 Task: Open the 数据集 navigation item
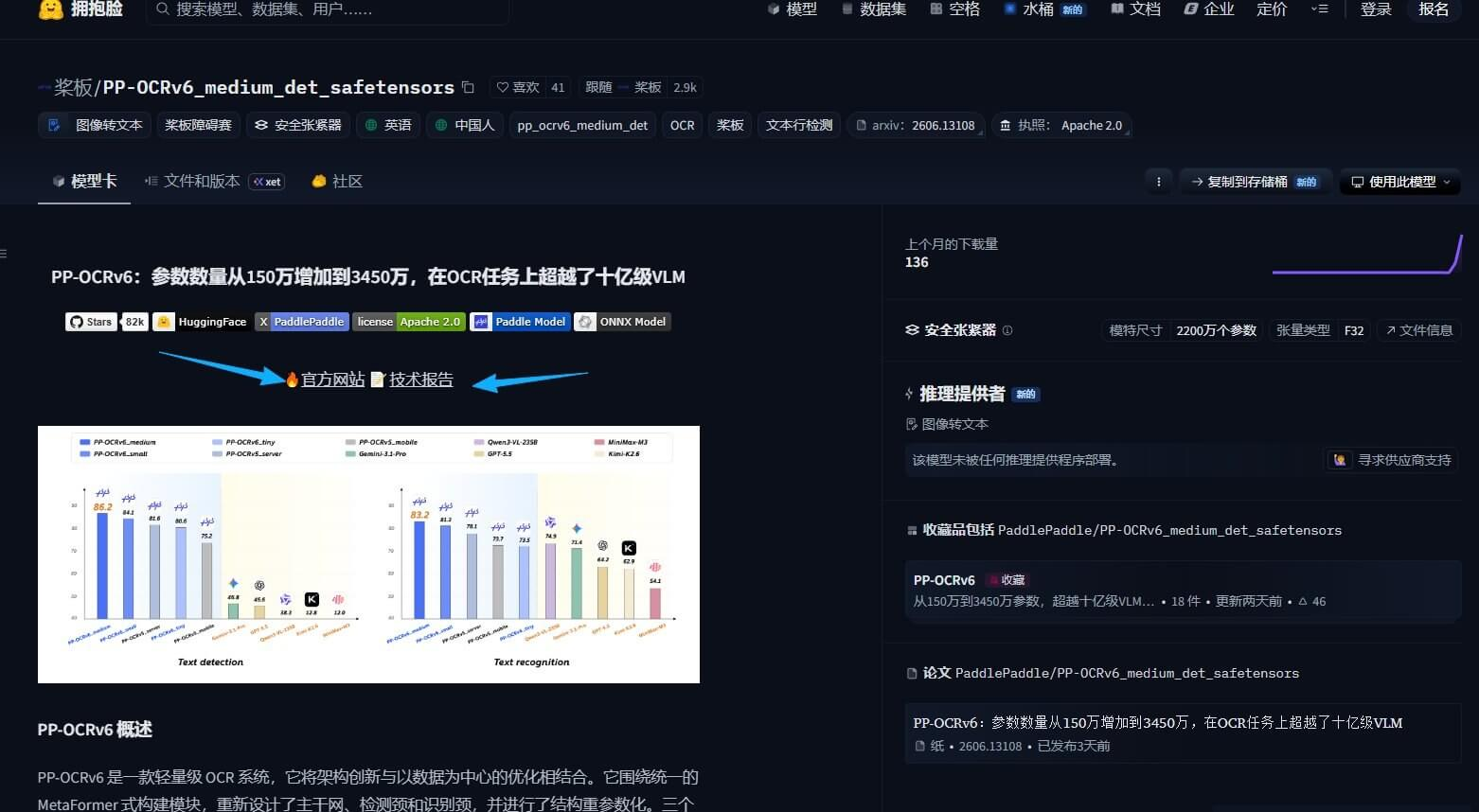coord(874,9)
